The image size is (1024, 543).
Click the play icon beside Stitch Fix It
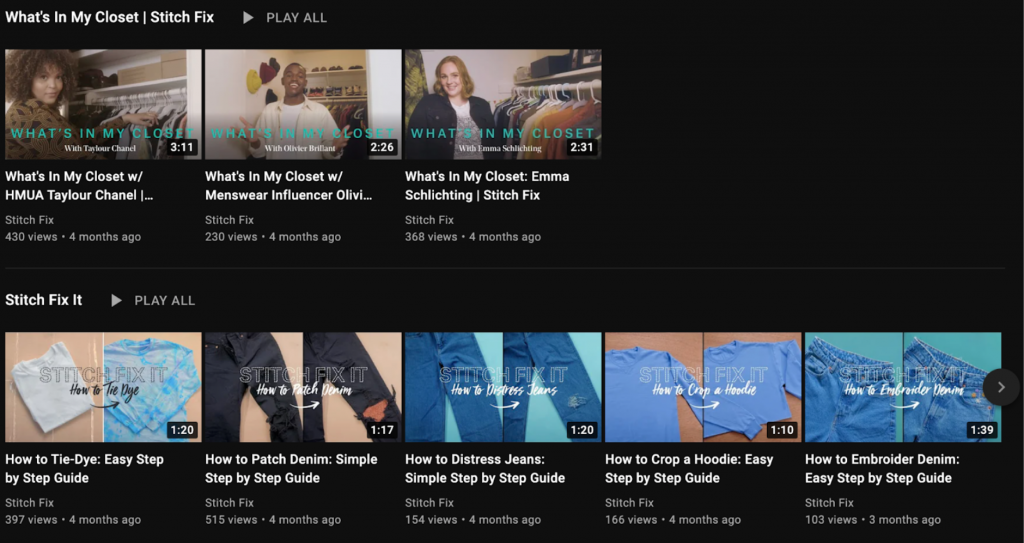tap(116, 301)
